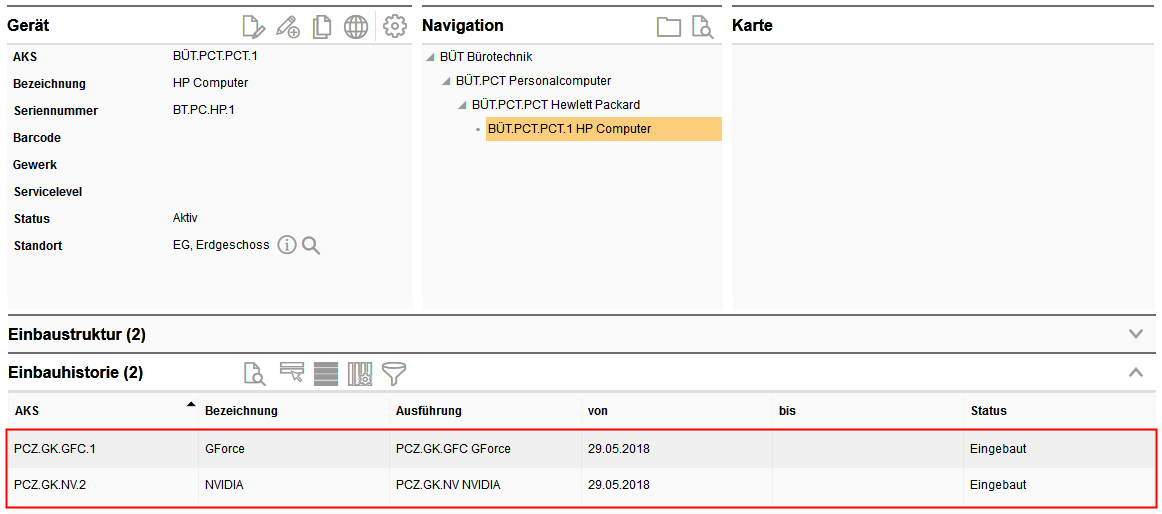The width and height of the screenshot is (1162, 514).
Task: Click the row selection icon in Einbauhistorie
Action: [x=292, y=374]
